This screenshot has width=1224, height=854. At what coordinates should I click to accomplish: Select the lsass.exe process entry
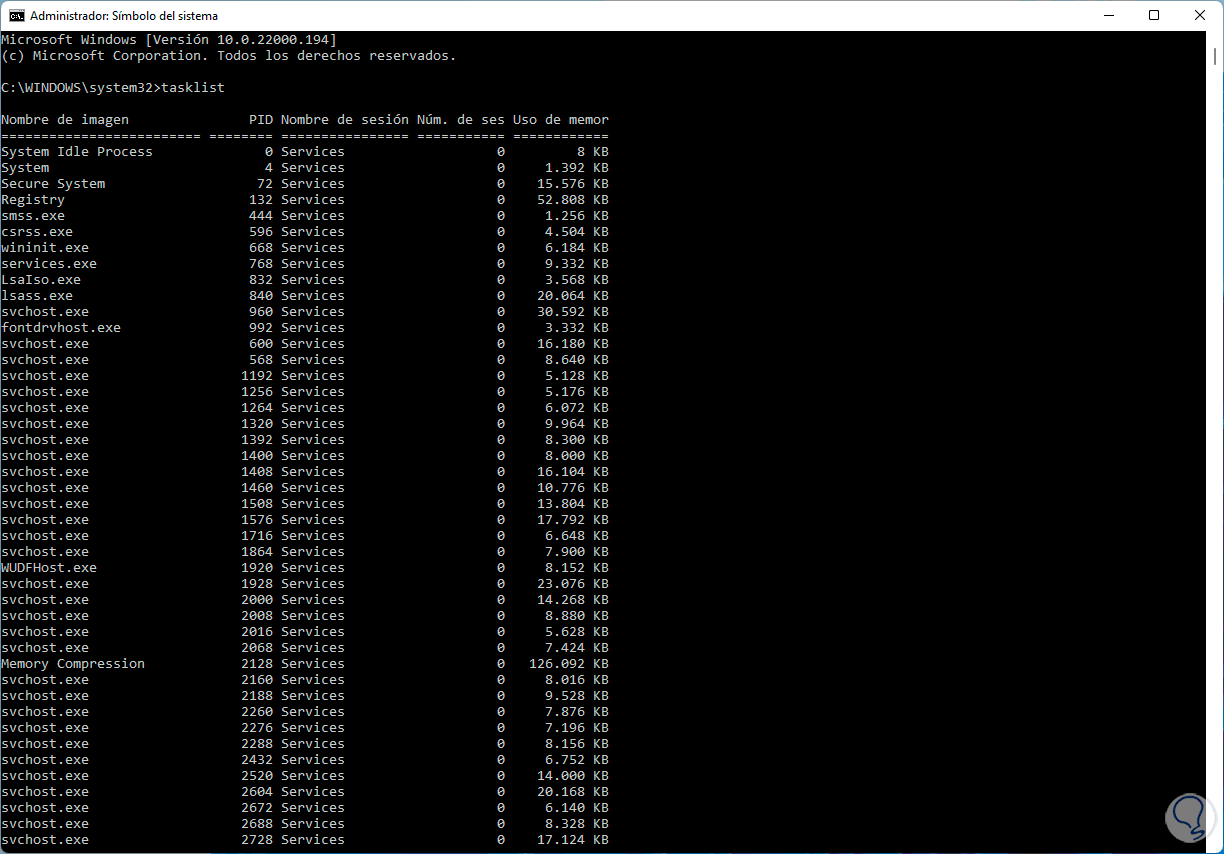(37, 295)
